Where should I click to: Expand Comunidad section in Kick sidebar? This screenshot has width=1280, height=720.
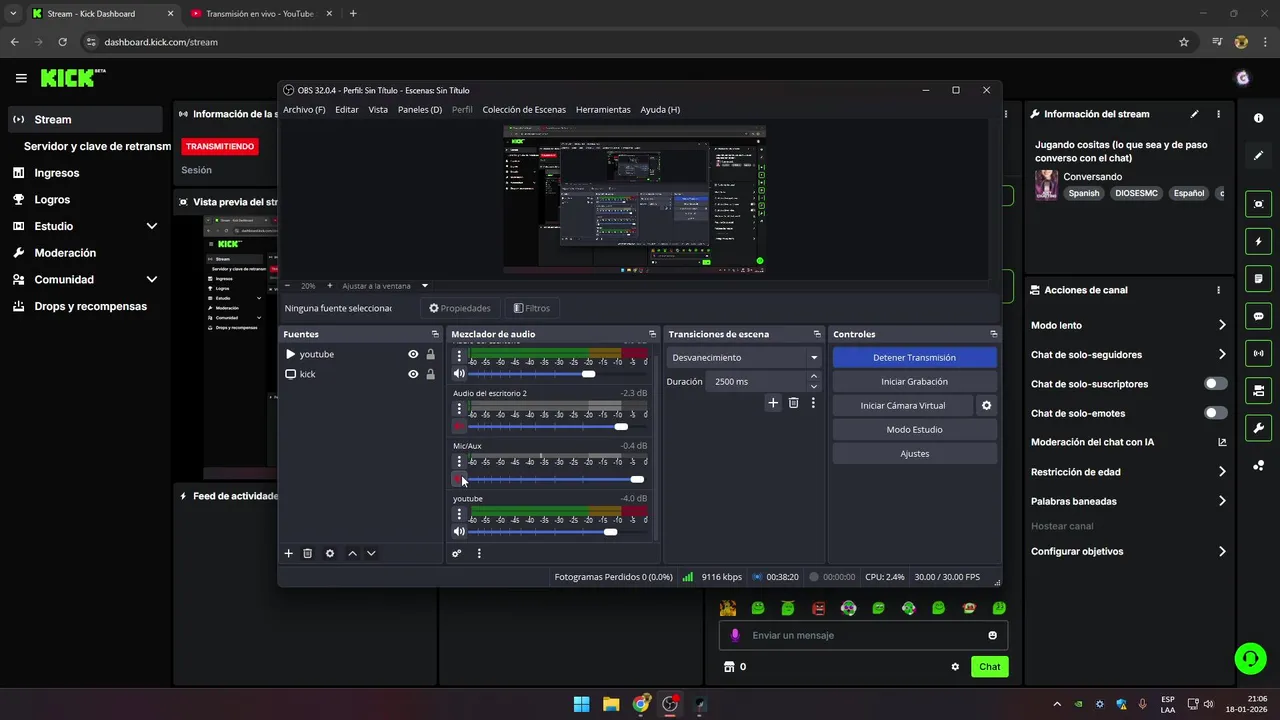point(152,280)
